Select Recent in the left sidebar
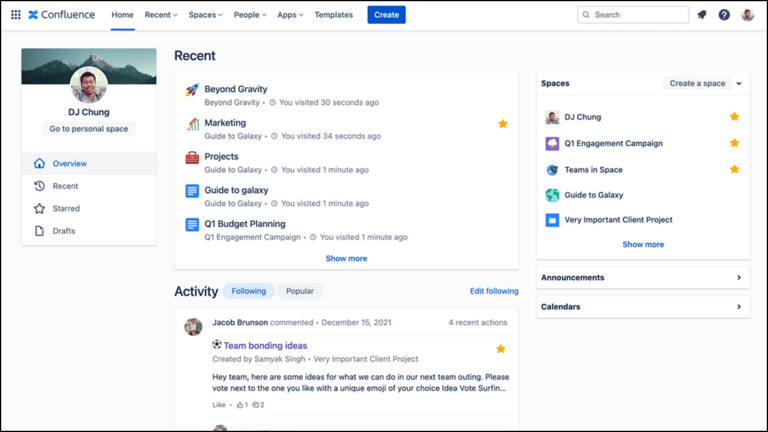This screenshot has height=432, width=768. point(89,186)
